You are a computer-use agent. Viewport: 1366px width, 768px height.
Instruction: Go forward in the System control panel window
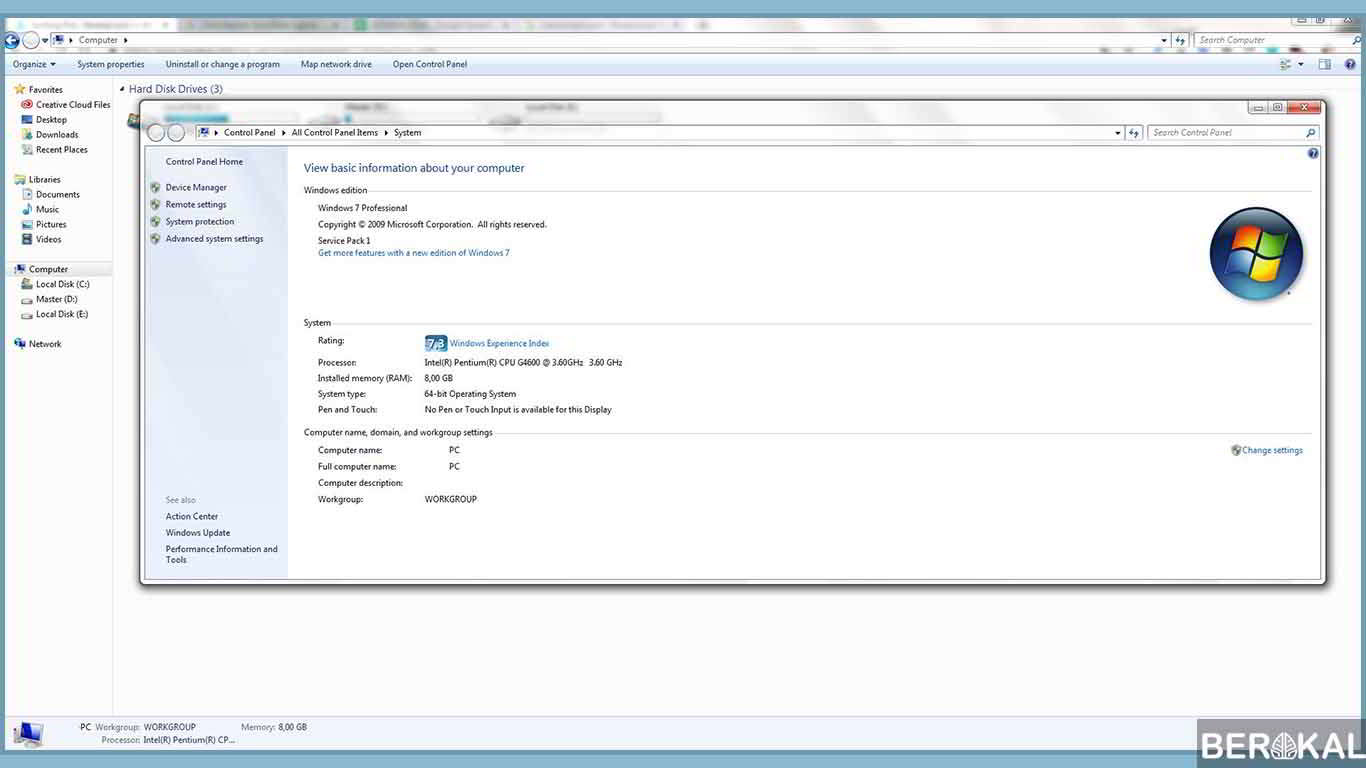point(176,132)
